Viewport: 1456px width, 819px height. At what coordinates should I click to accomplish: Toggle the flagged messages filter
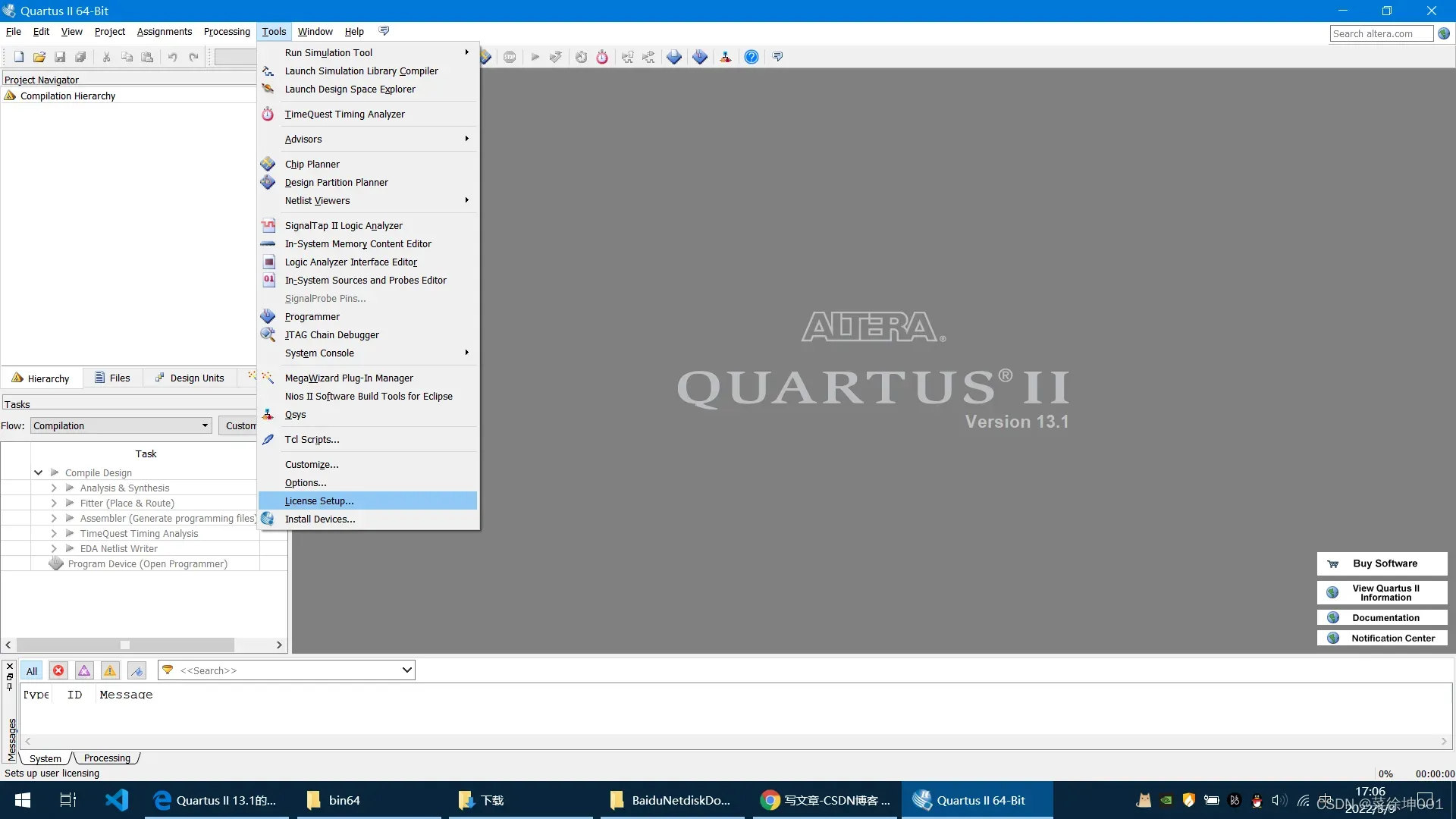(x=136, y=670)
